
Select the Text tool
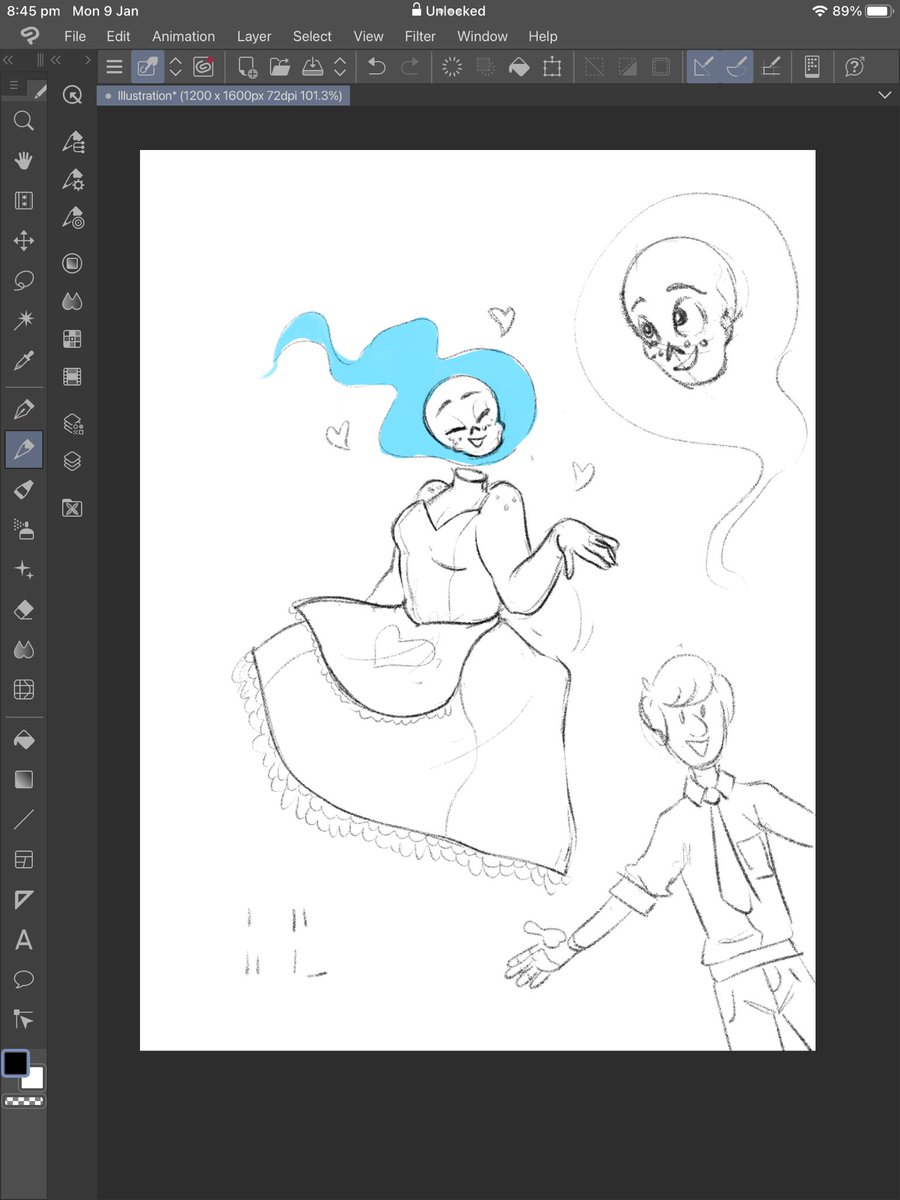pos(24,940)
